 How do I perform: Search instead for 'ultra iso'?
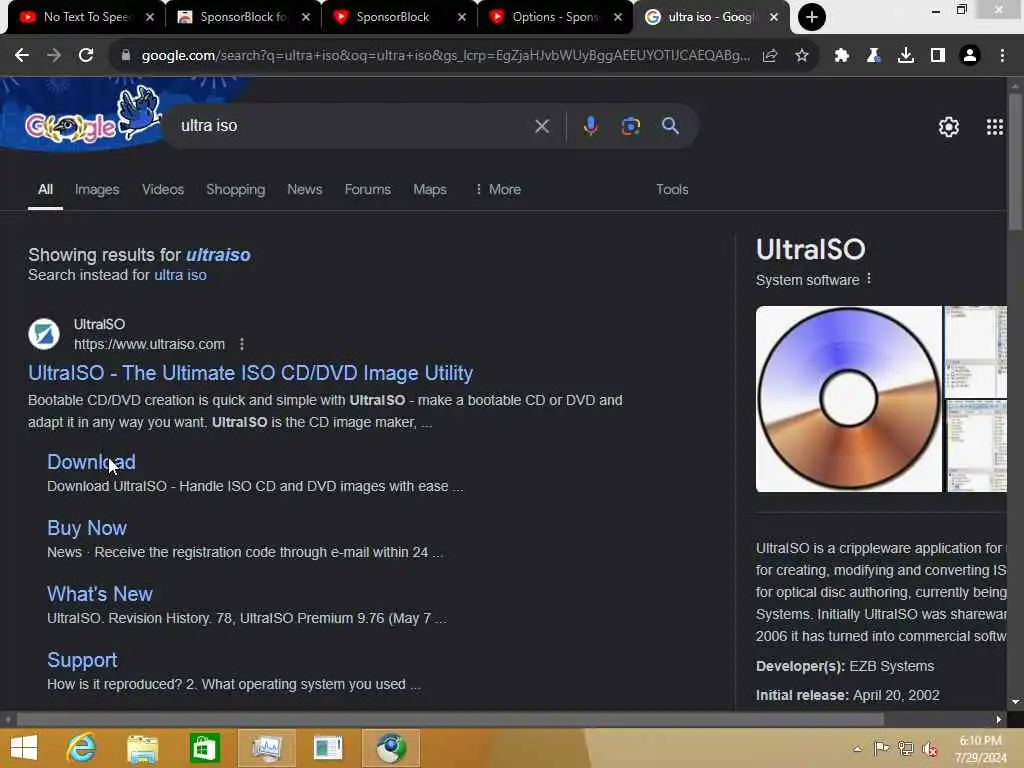[180, 275]
